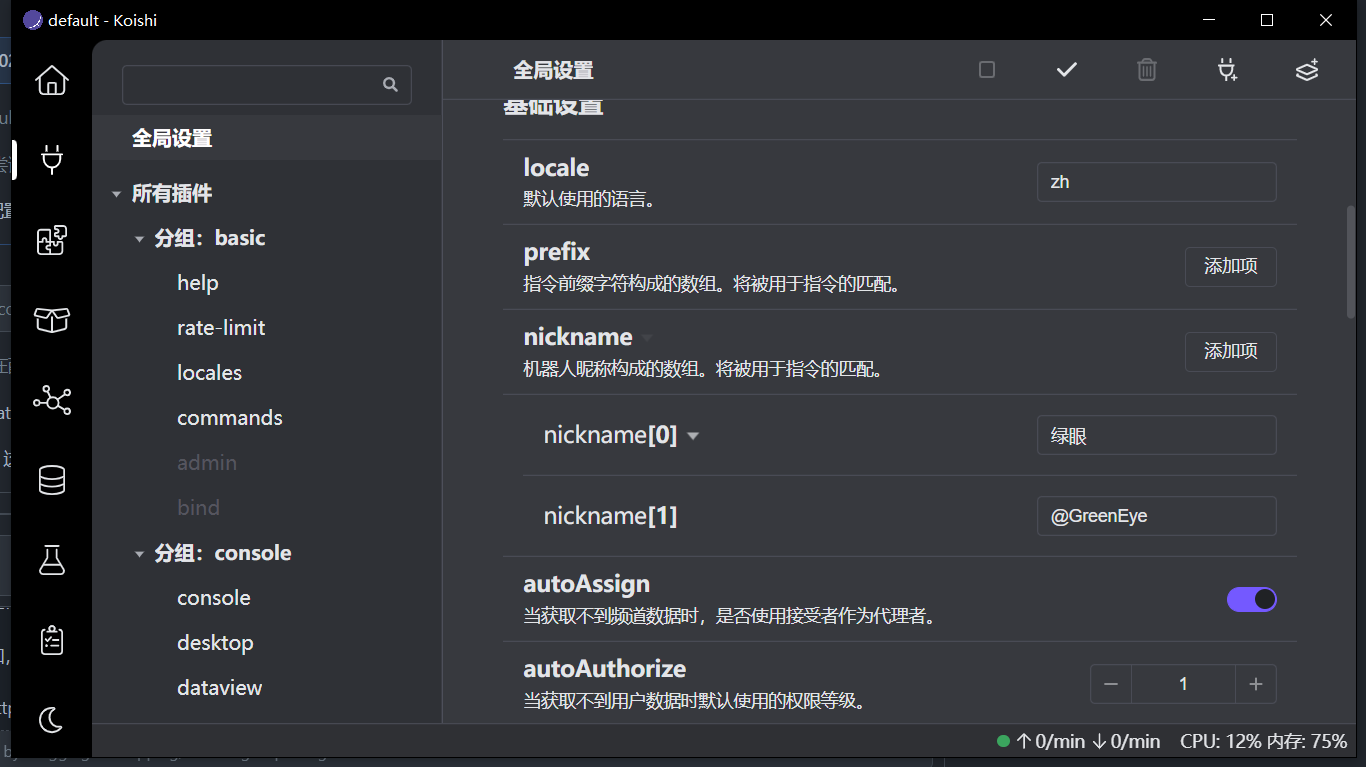Click the 分组：console group label
The width and height of the screenshot is (1366, 767).
[223, 553]
